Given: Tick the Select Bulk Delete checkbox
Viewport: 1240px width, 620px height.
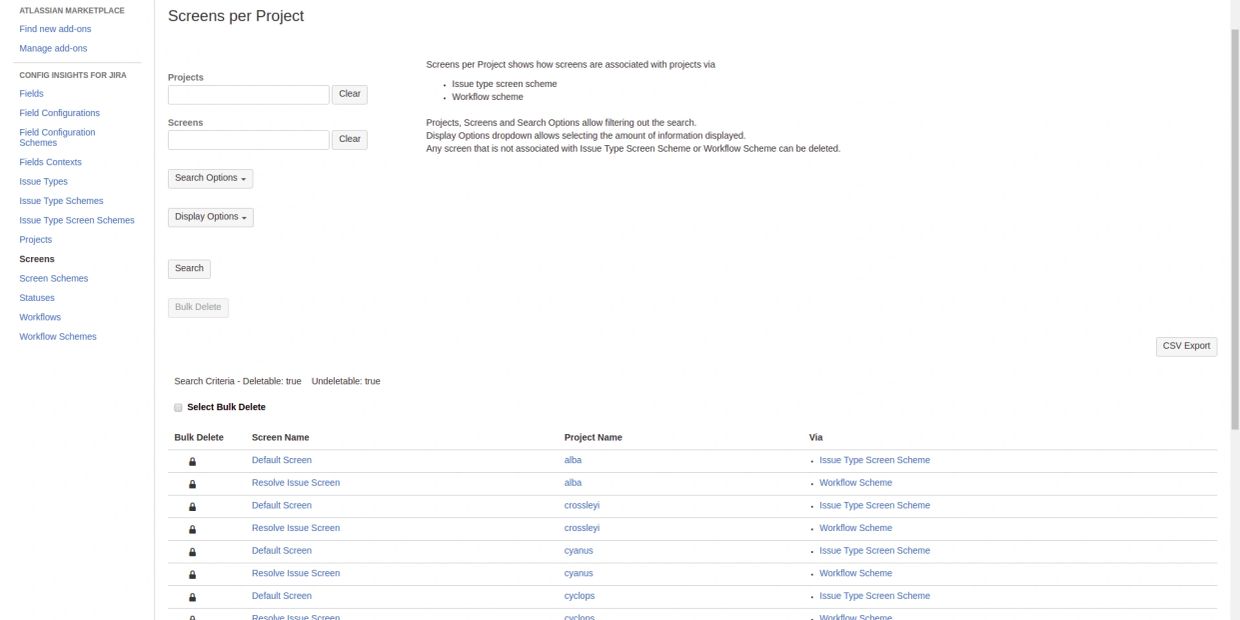Looking at the screenshot, I should point(178,407).
